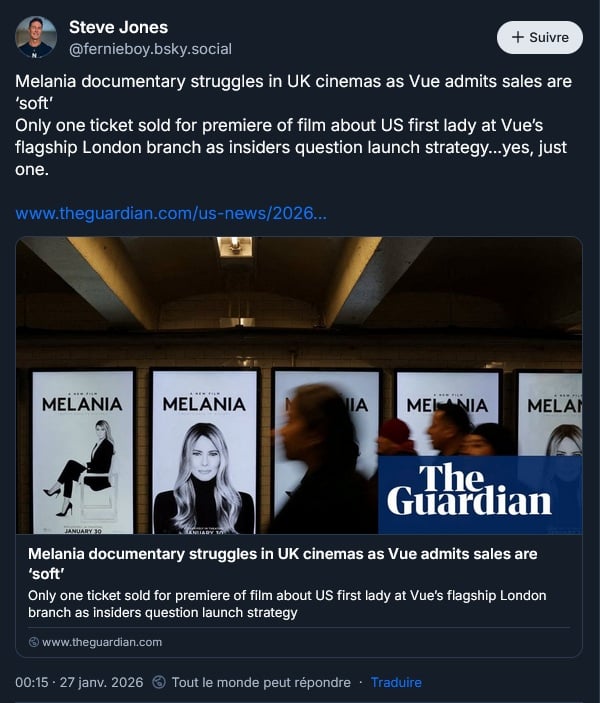Open the Melania posters preview image
The image size is (600, 703).
[299, 385]
